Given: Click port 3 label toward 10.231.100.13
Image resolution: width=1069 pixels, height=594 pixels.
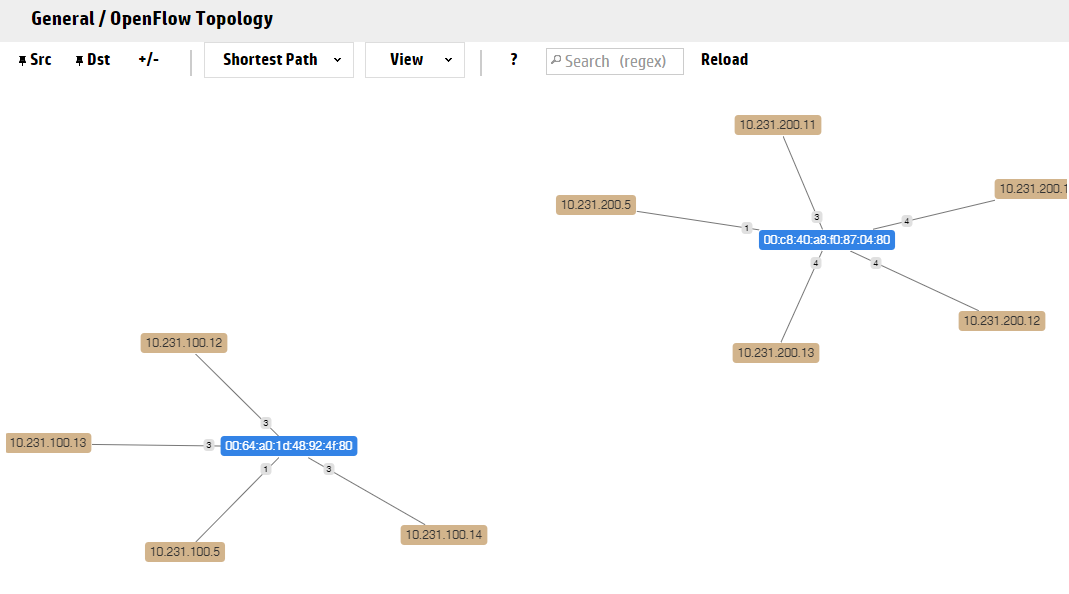Looking at the screenshot, I should pos(209,445).
